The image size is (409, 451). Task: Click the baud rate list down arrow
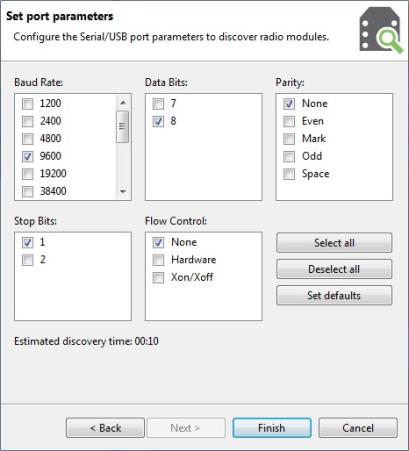pyautogui.click(x=123, y=191)
